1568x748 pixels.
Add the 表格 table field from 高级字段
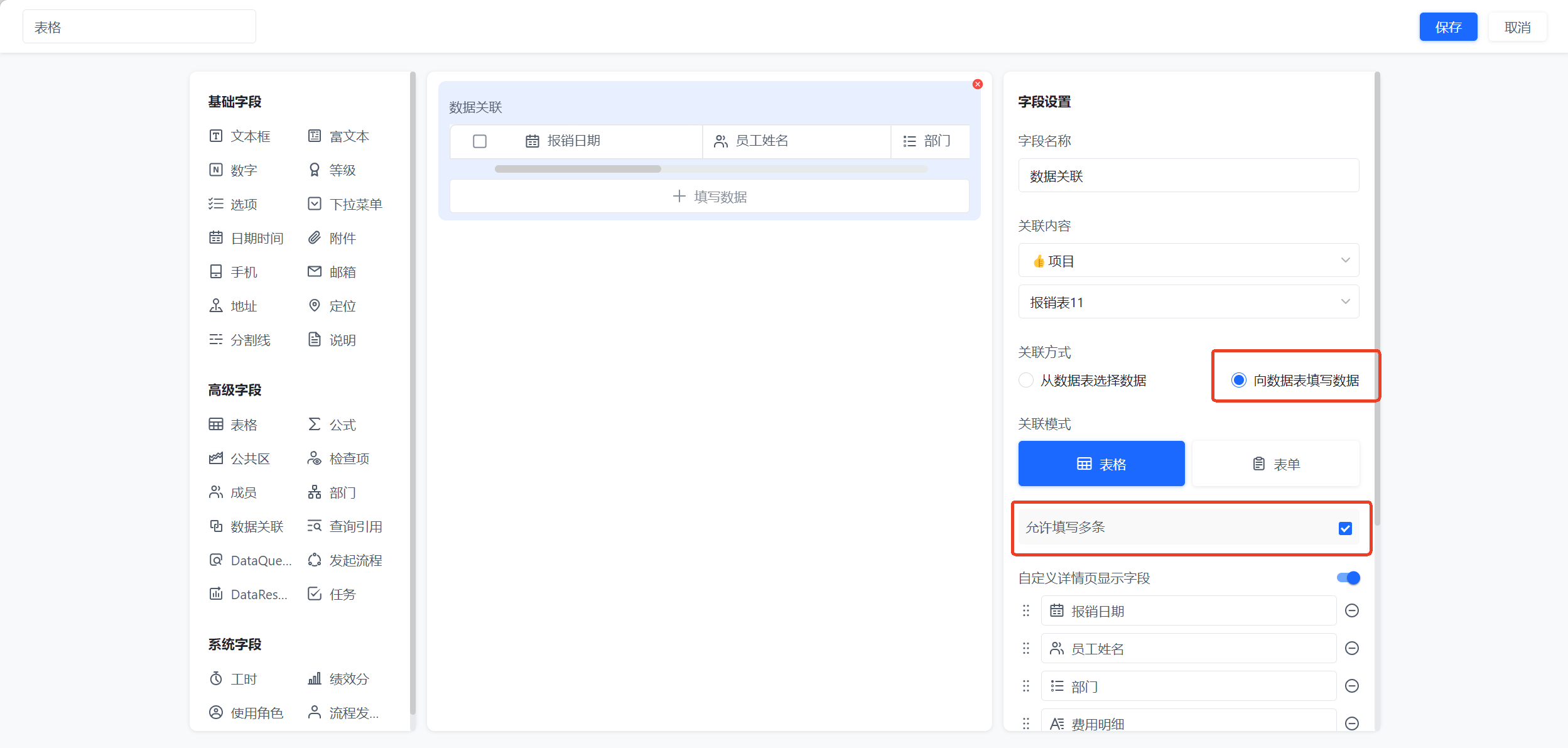click(x=233, y=425)
